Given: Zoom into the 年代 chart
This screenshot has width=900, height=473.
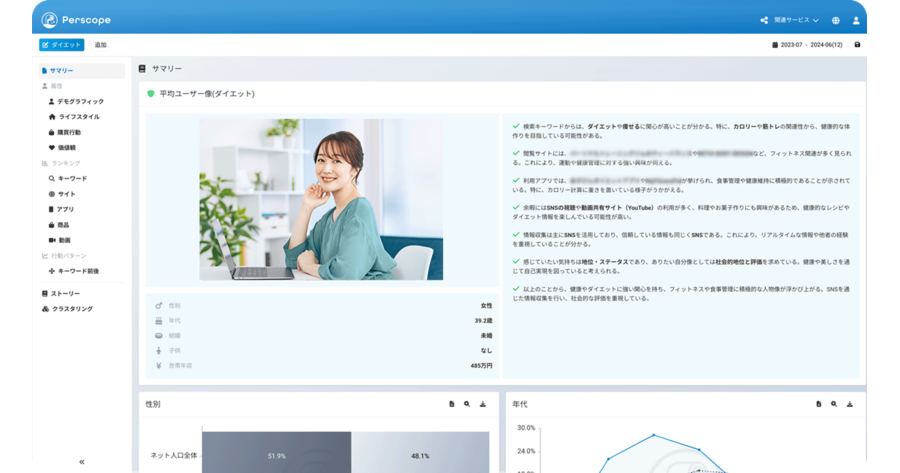Looking at the screenshot, I should [x=834, y=404].
